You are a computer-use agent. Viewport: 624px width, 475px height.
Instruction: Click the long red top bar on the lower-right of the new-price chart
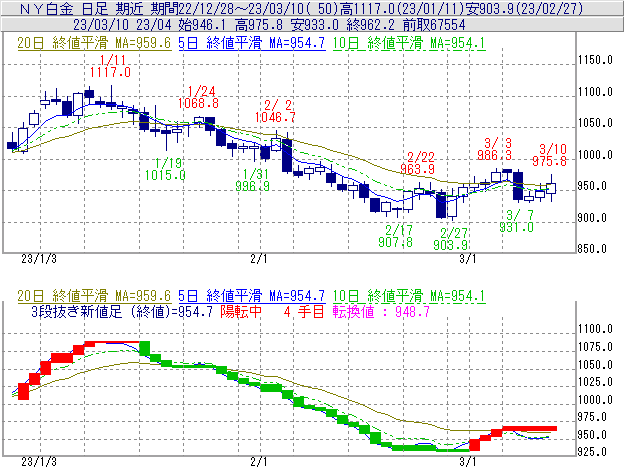coord(529,428)
